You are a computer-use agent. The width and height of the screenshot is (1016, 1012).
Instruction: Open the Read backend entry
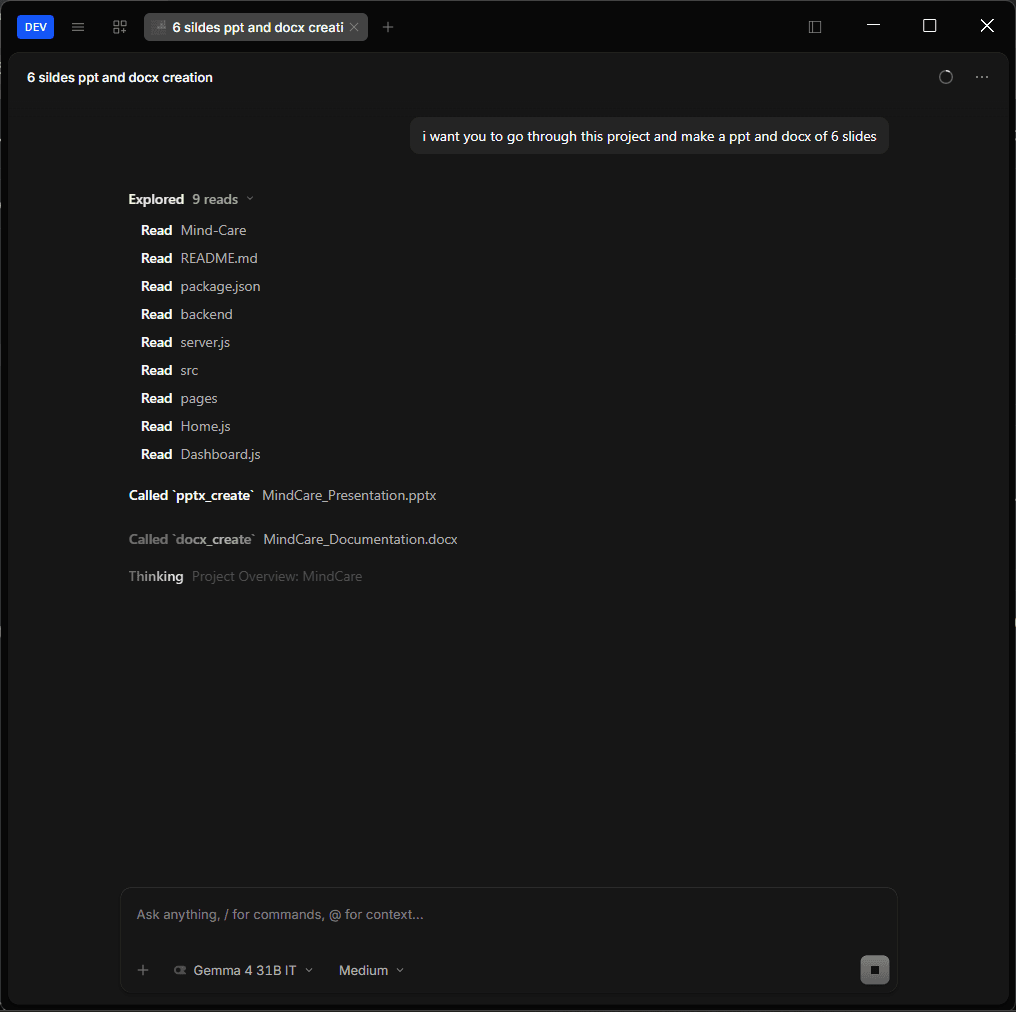pos(187,314)
